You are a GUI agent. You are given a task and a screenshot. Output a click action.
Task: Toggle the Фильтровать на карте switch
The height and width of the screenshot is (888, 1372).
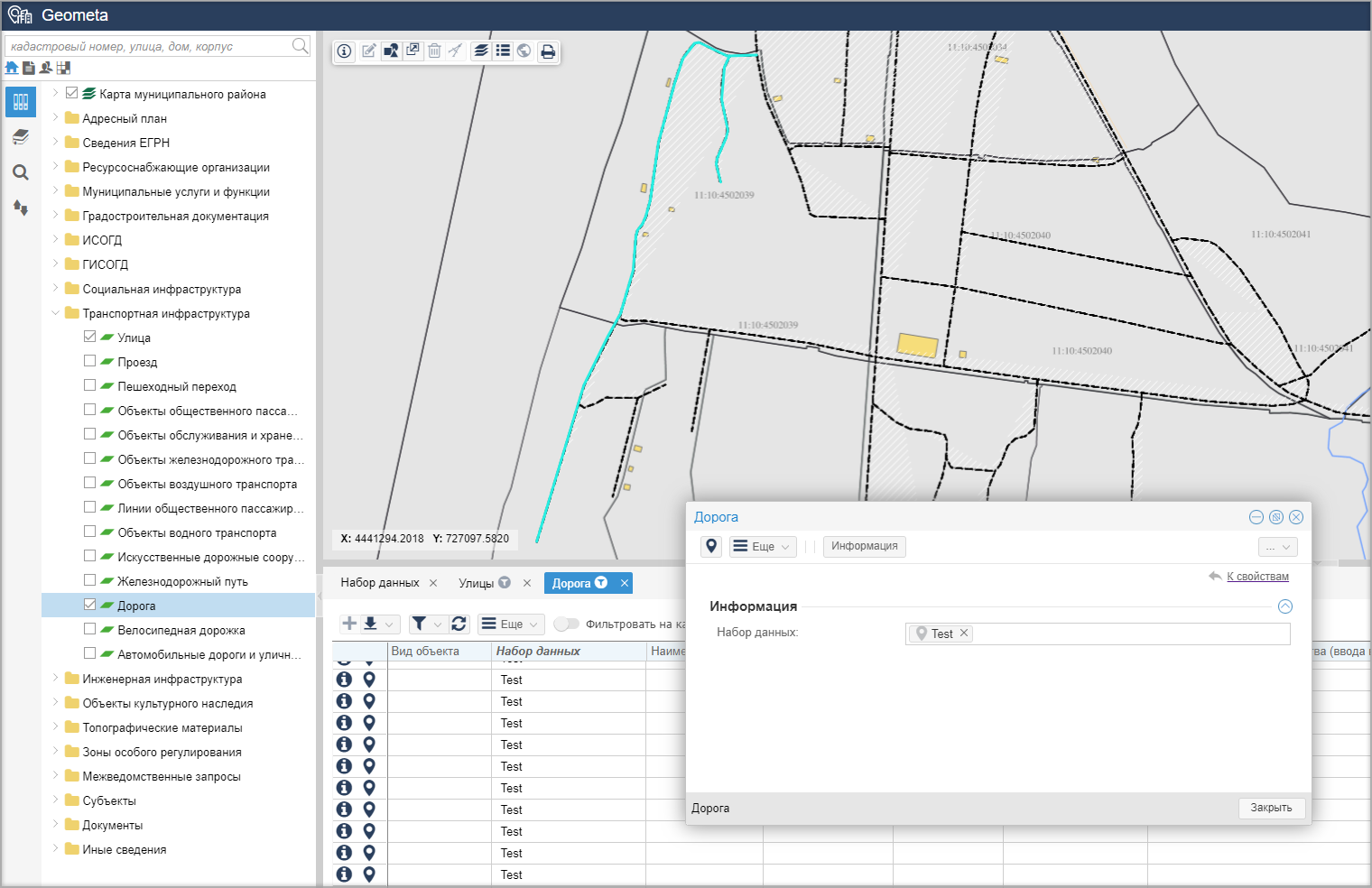point(566,624)
